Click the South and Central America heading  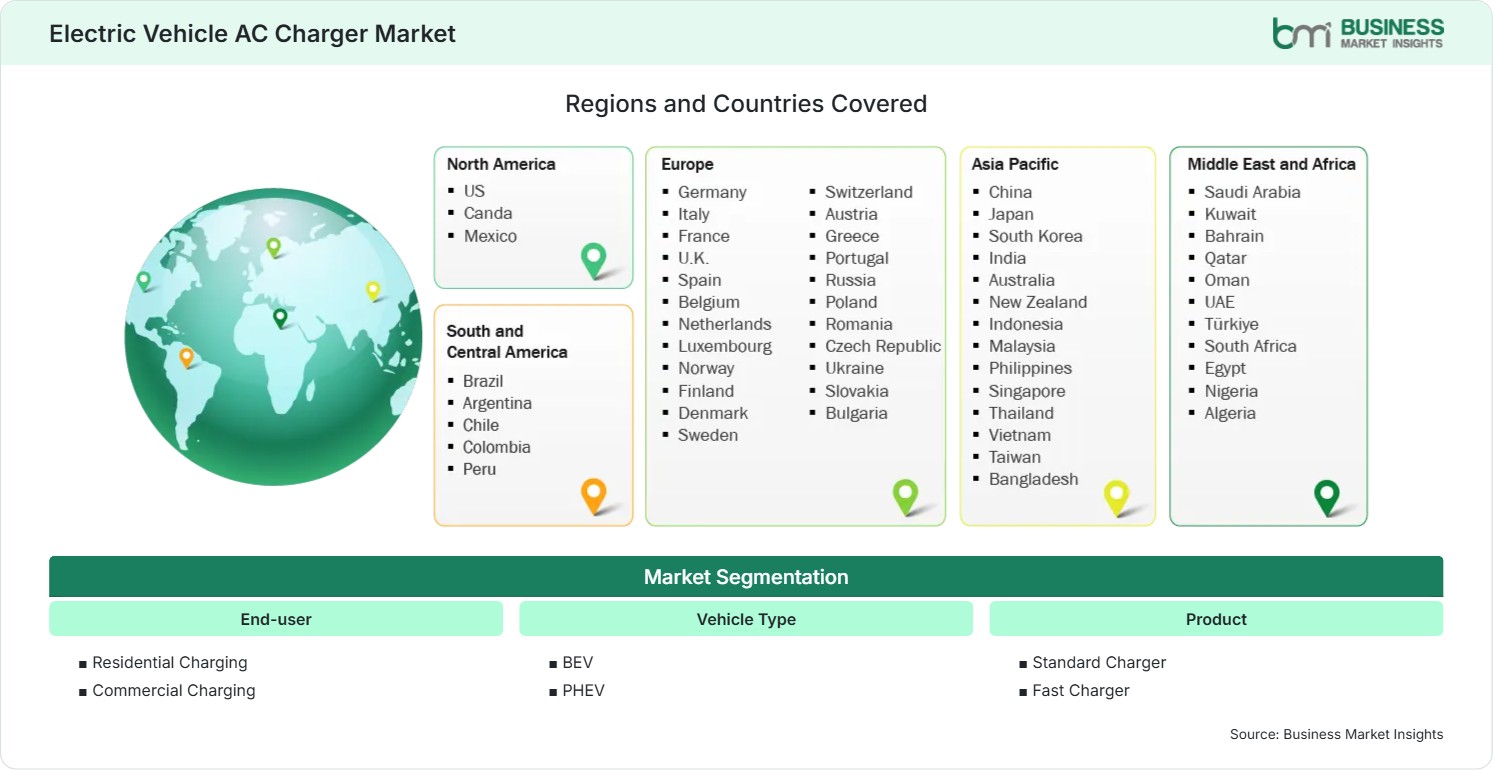pos(507,341)
